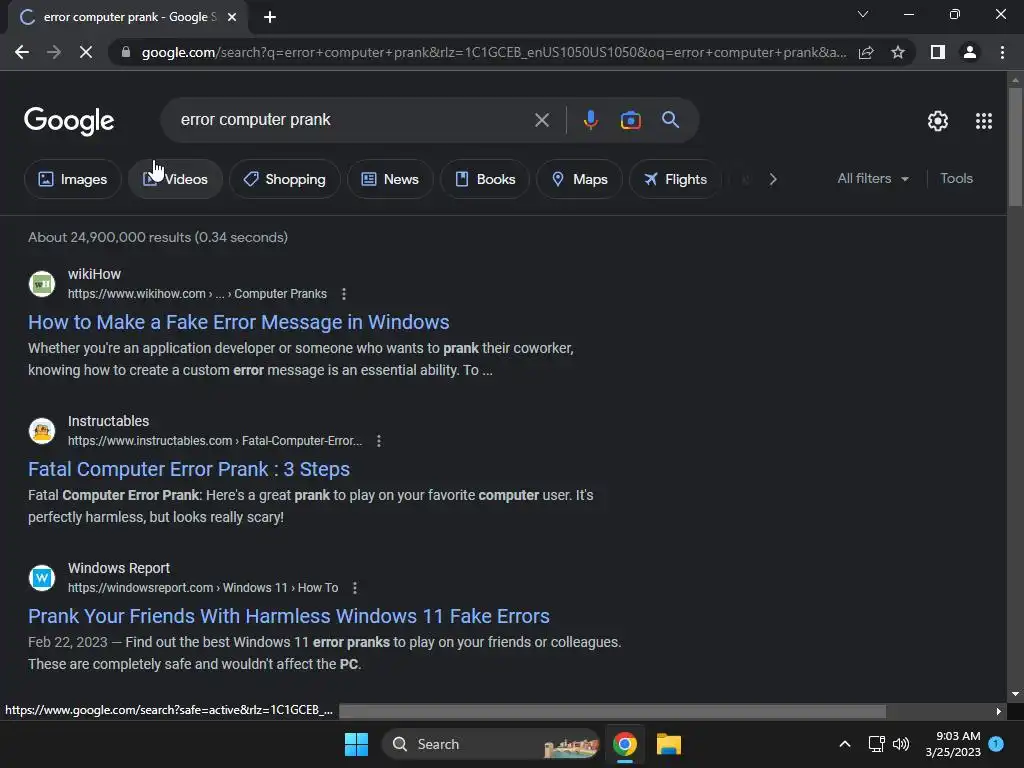Image resolution: width=1024 pixels, height=768 pixels.
Task: Open the Chrome side panel
Action: (938, 52)
